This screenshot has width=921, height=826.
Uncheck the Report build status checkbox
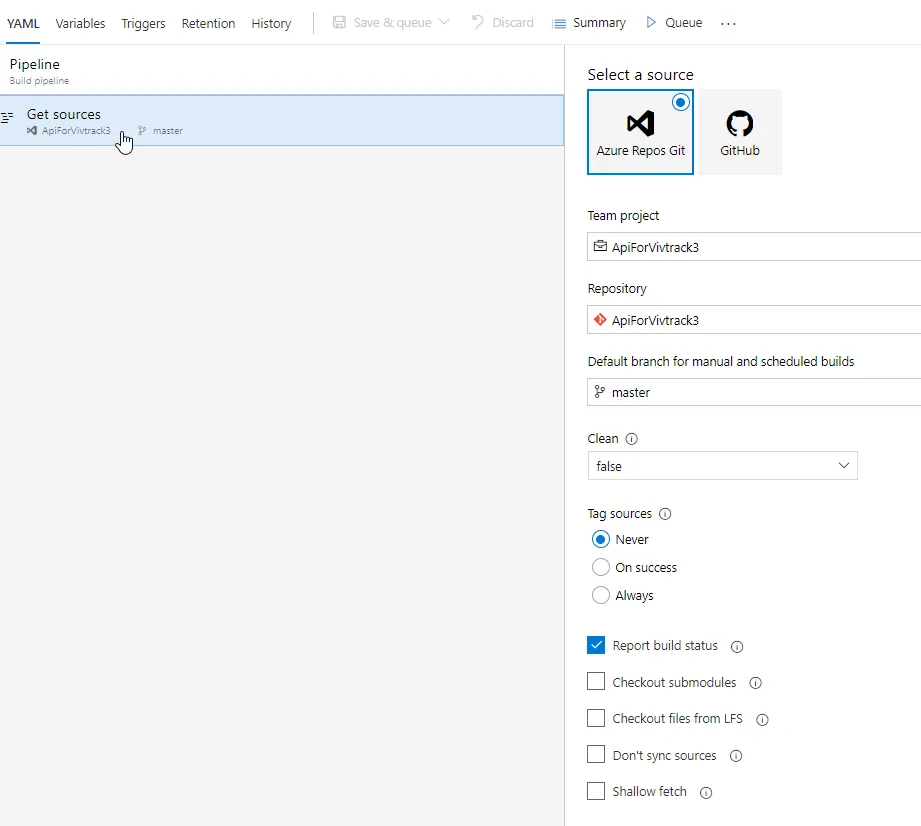(596, 645)
